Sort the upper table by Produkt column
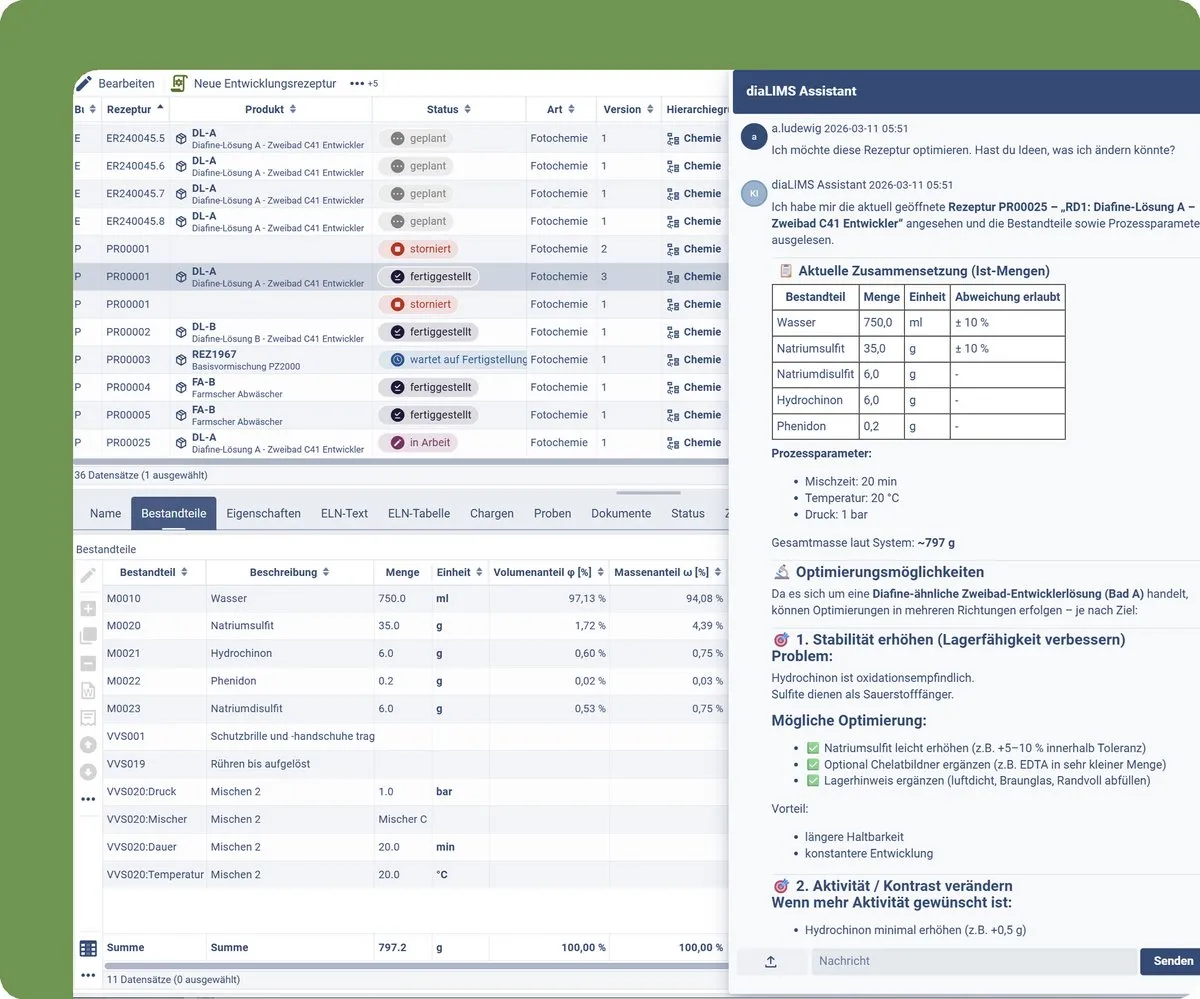The width and height of the screenshot is (1200, 999). click(293, 110)
